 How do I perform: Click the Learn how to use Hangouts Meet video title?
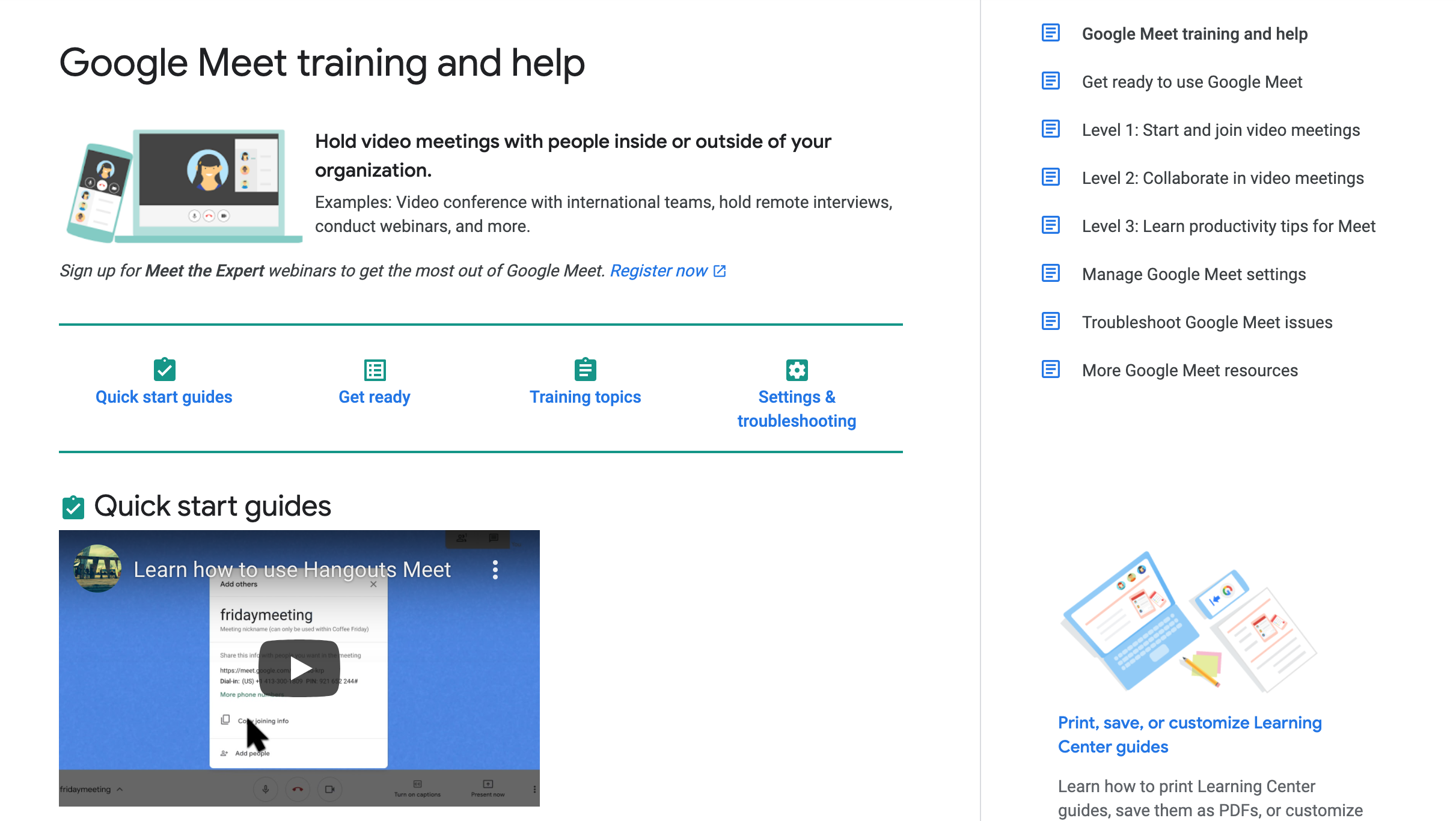292,570
